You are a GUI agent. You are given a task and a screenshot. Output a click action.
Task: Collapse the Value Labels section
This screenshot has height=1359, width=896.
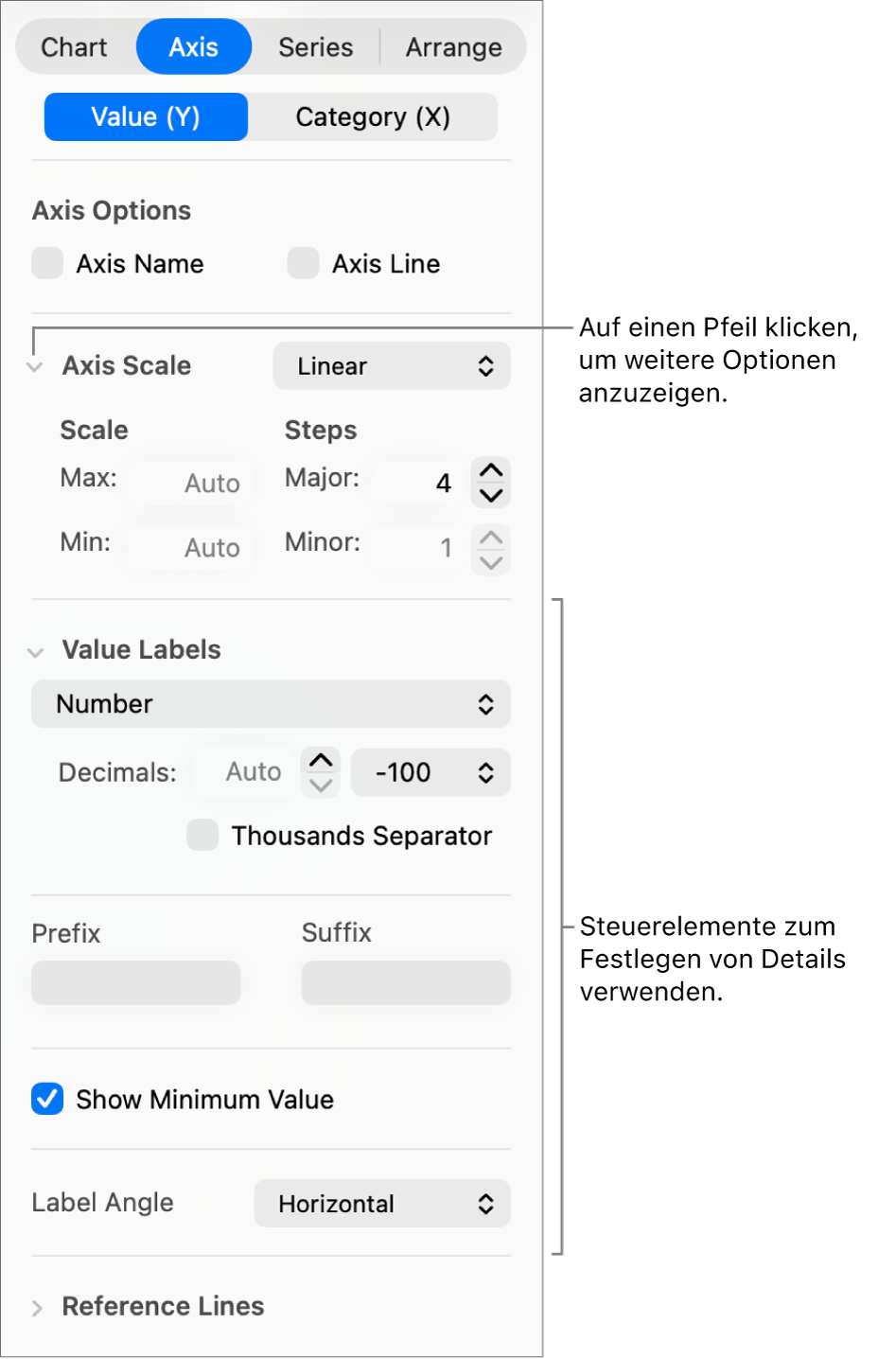36,651
